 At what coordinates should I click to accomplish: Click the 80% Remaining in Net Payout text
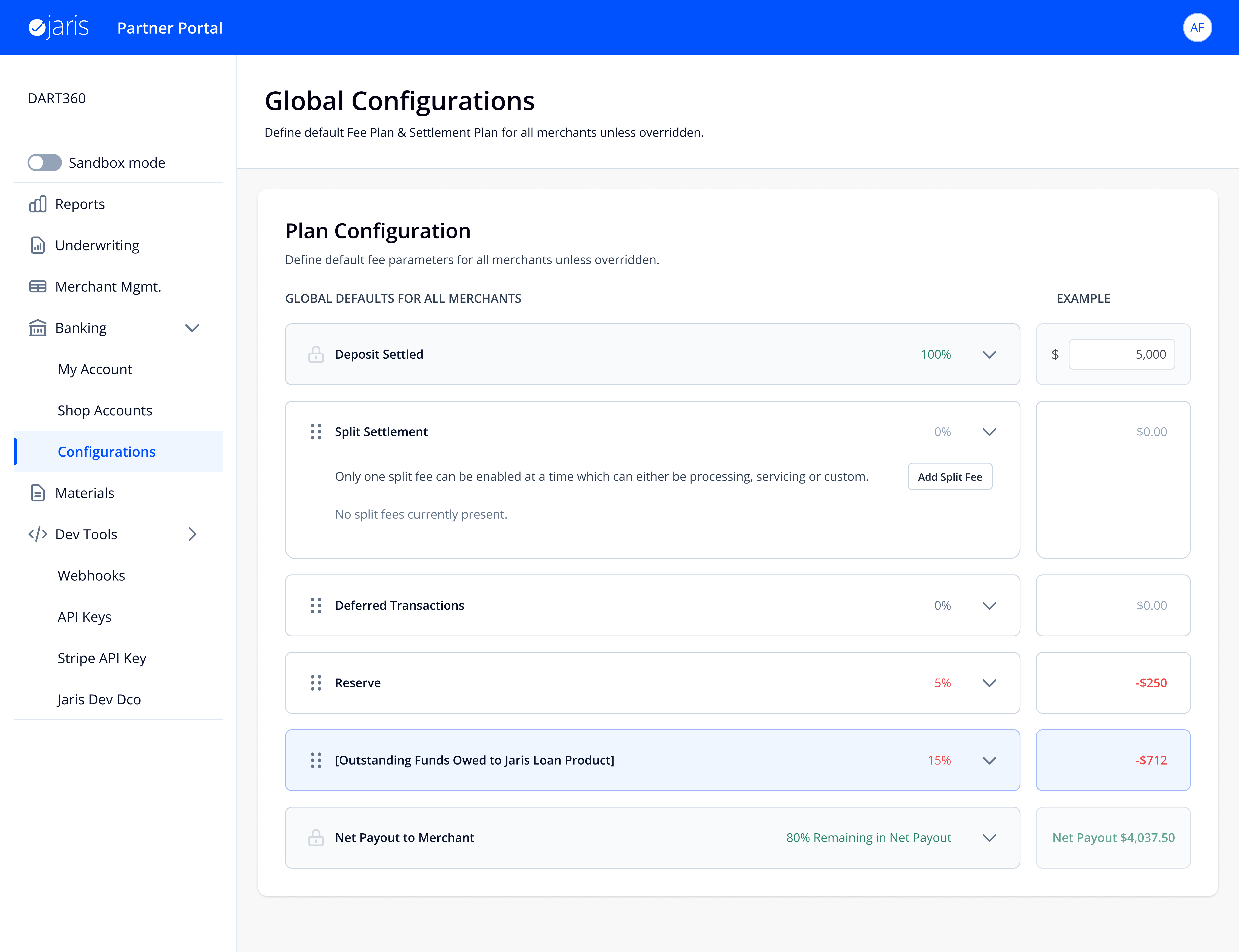869,838
